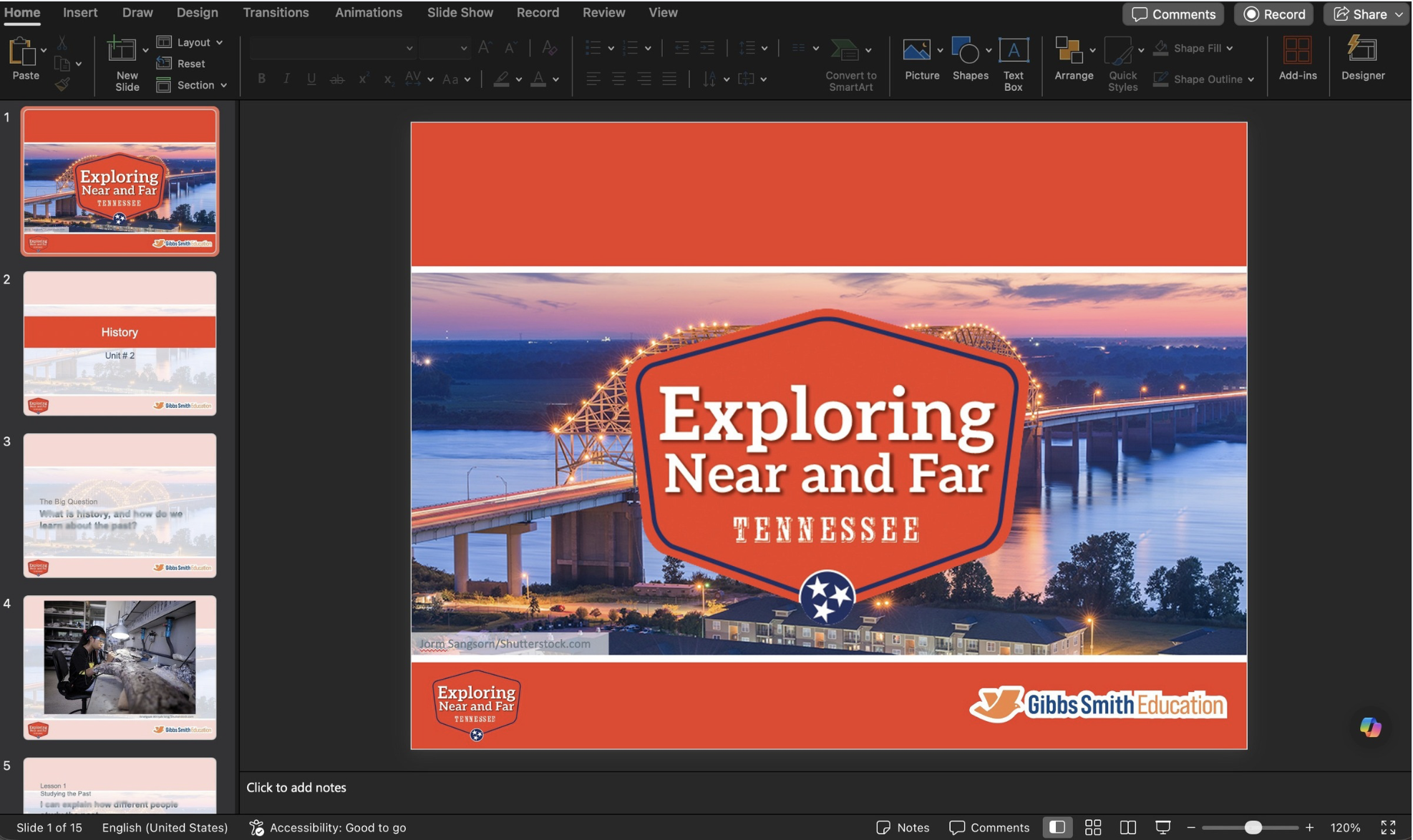Toggle the Notes pane
Screen dimensions: 1413x840
903,827
